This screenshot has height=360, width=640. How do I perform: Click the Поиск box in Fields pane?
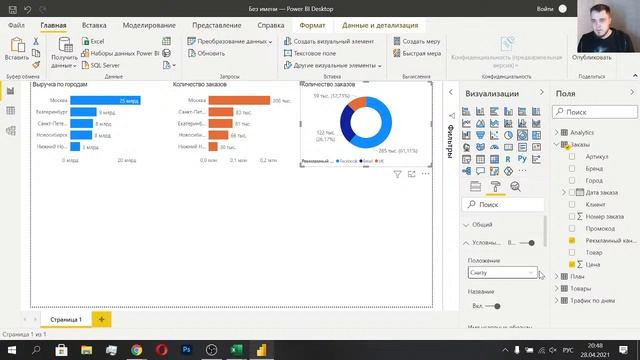click(x=595, y=112)
